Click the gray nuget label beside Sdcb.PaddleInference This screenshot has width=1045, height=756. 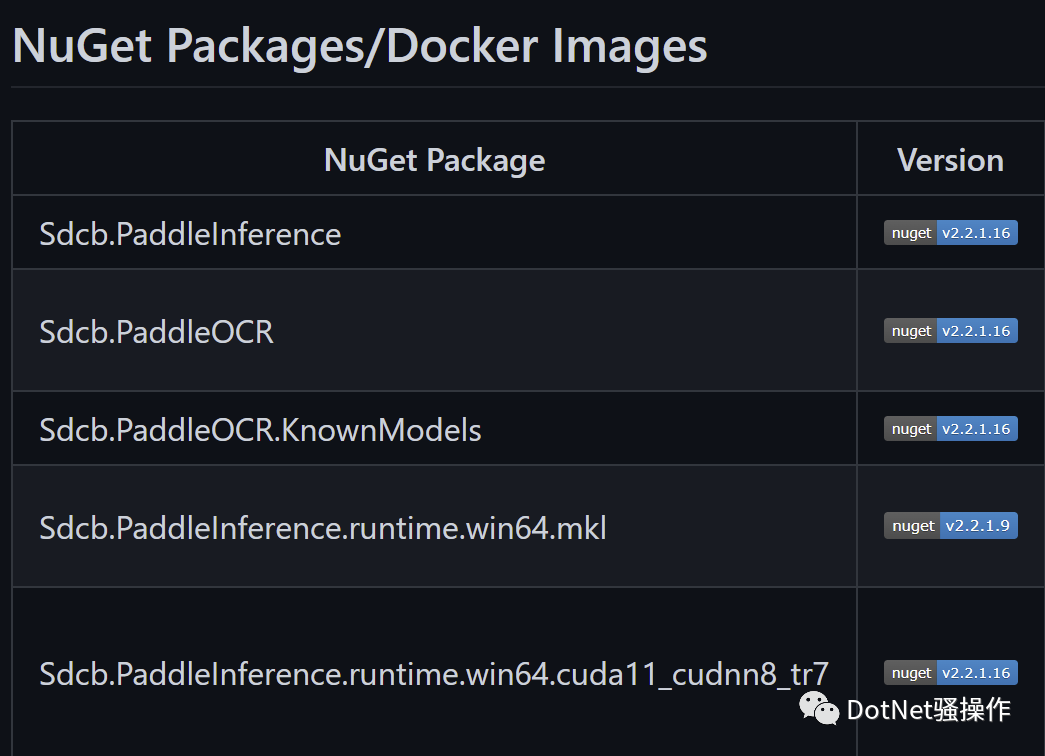tap(910, 233)
